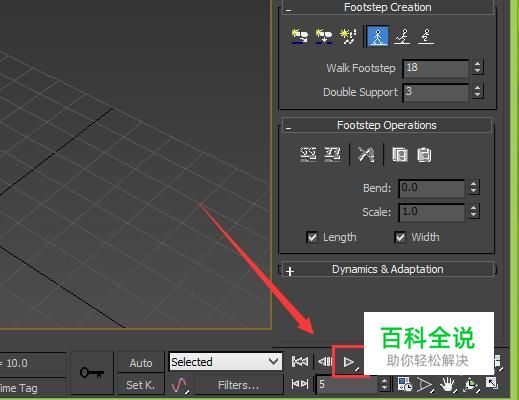Click Maximize Viewport Toggle icon

(x=492, y=383)
